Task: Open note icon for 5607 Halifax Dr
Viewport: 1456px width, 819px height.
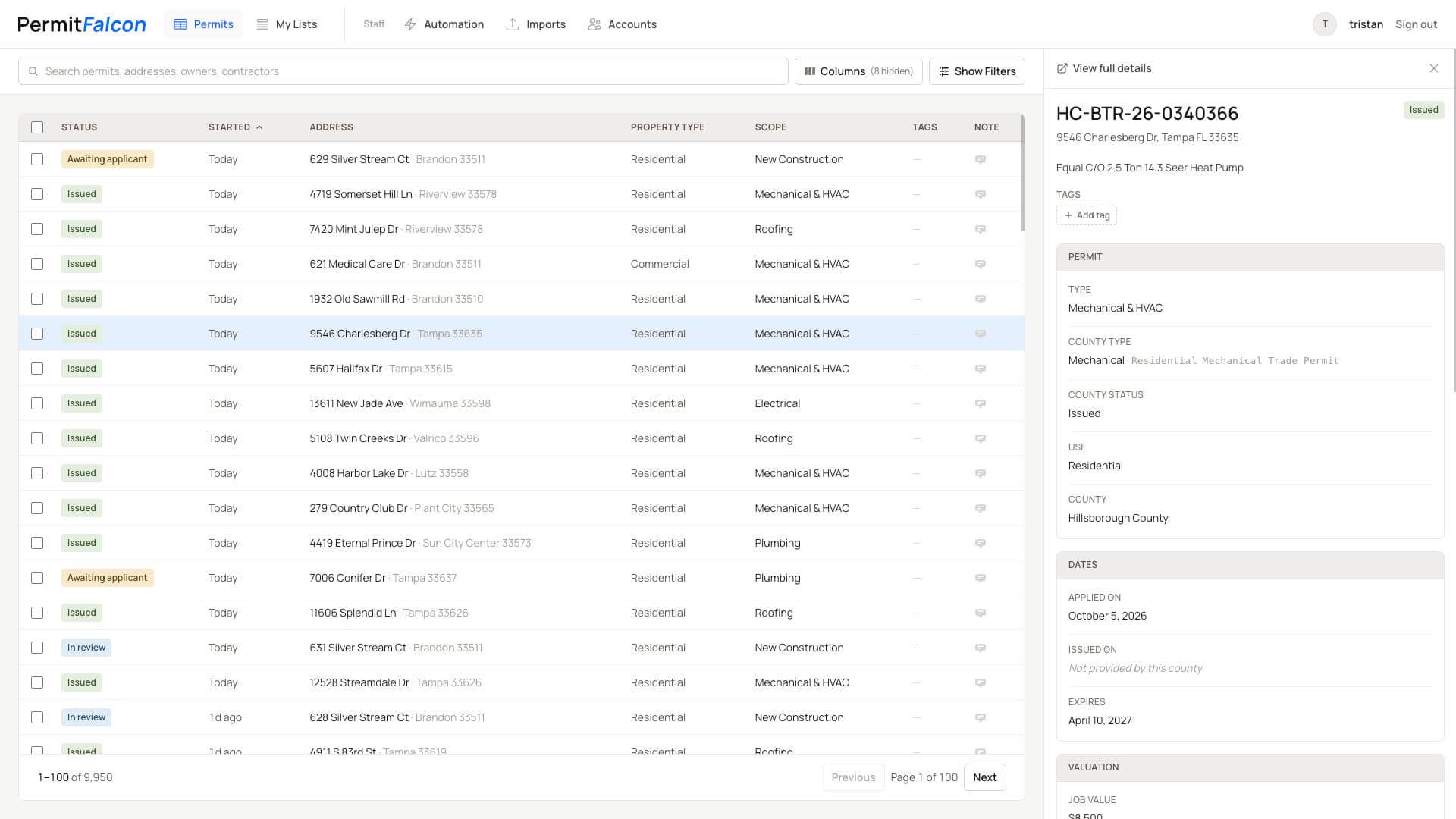Action: 980,369
